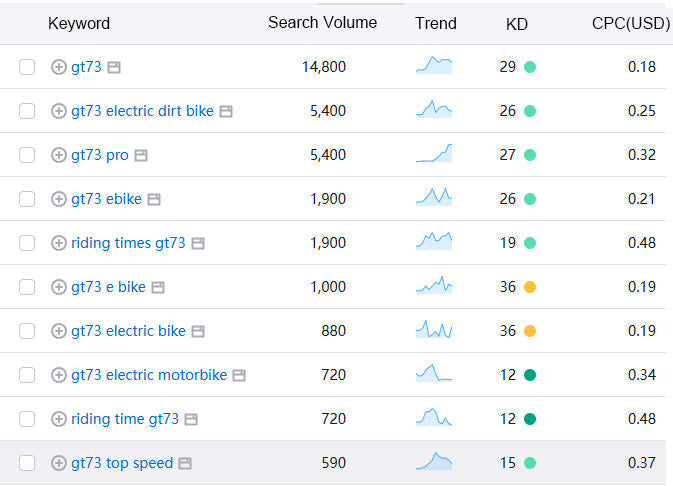Open SERP preview icon for gt73 e bike
The image size is (673, 486).
(158, 287)
